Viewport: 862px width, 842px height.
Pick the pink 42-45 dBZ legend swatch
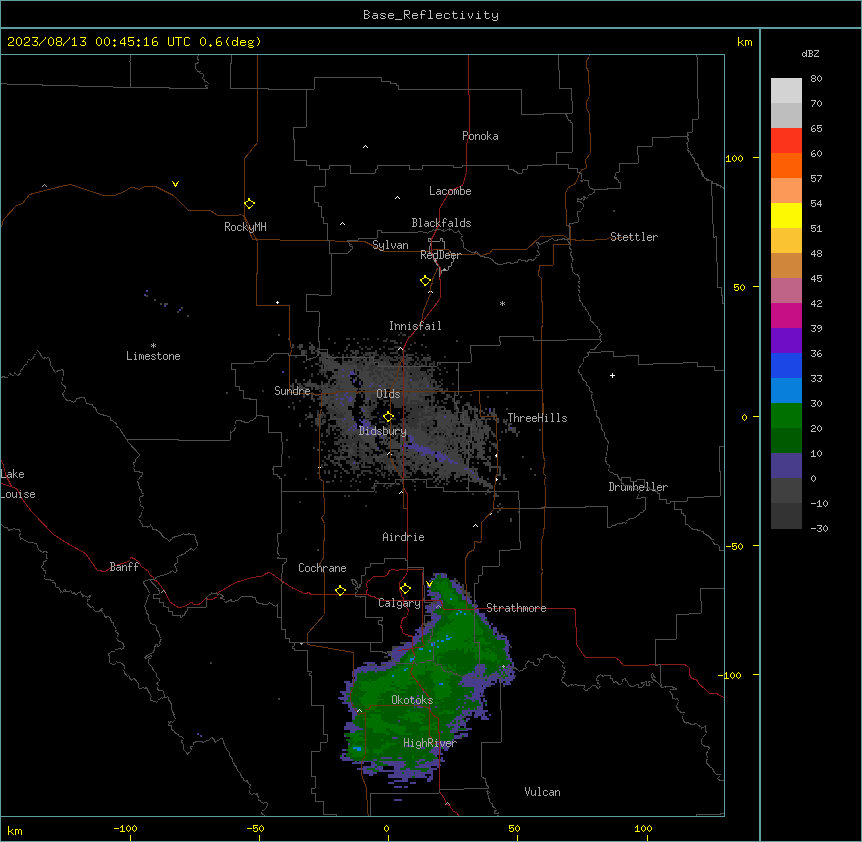point(786,291)
